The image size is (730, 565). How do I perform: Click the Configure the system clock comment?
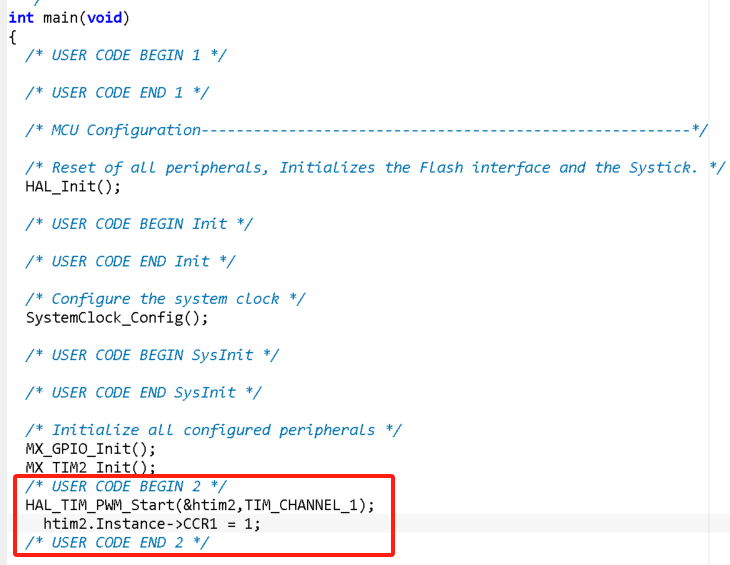pyautogui.click(x=165, y=299)
